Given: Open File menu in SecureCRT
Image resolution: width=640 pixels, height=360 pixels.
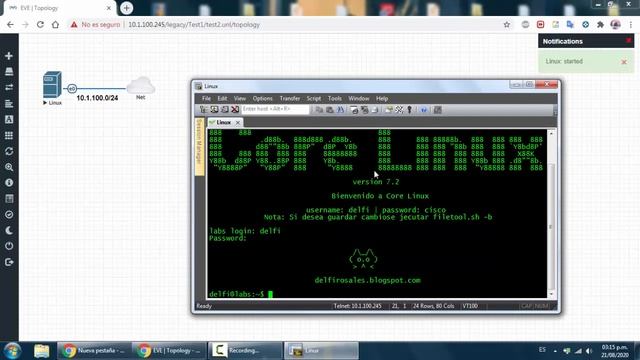Looking at the screenshot, I should [x=206, y=98].
